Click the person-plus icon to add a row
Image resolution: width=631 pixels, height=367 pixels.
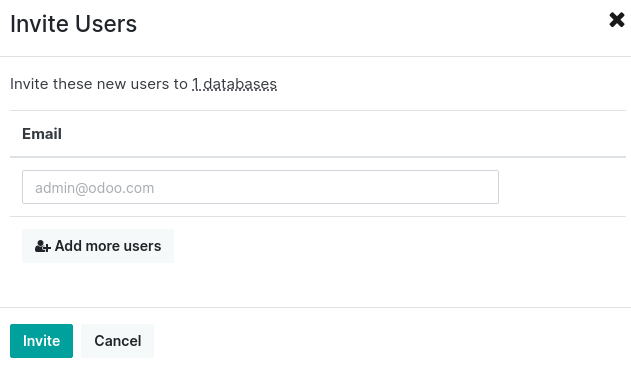[x=43, y=246]
